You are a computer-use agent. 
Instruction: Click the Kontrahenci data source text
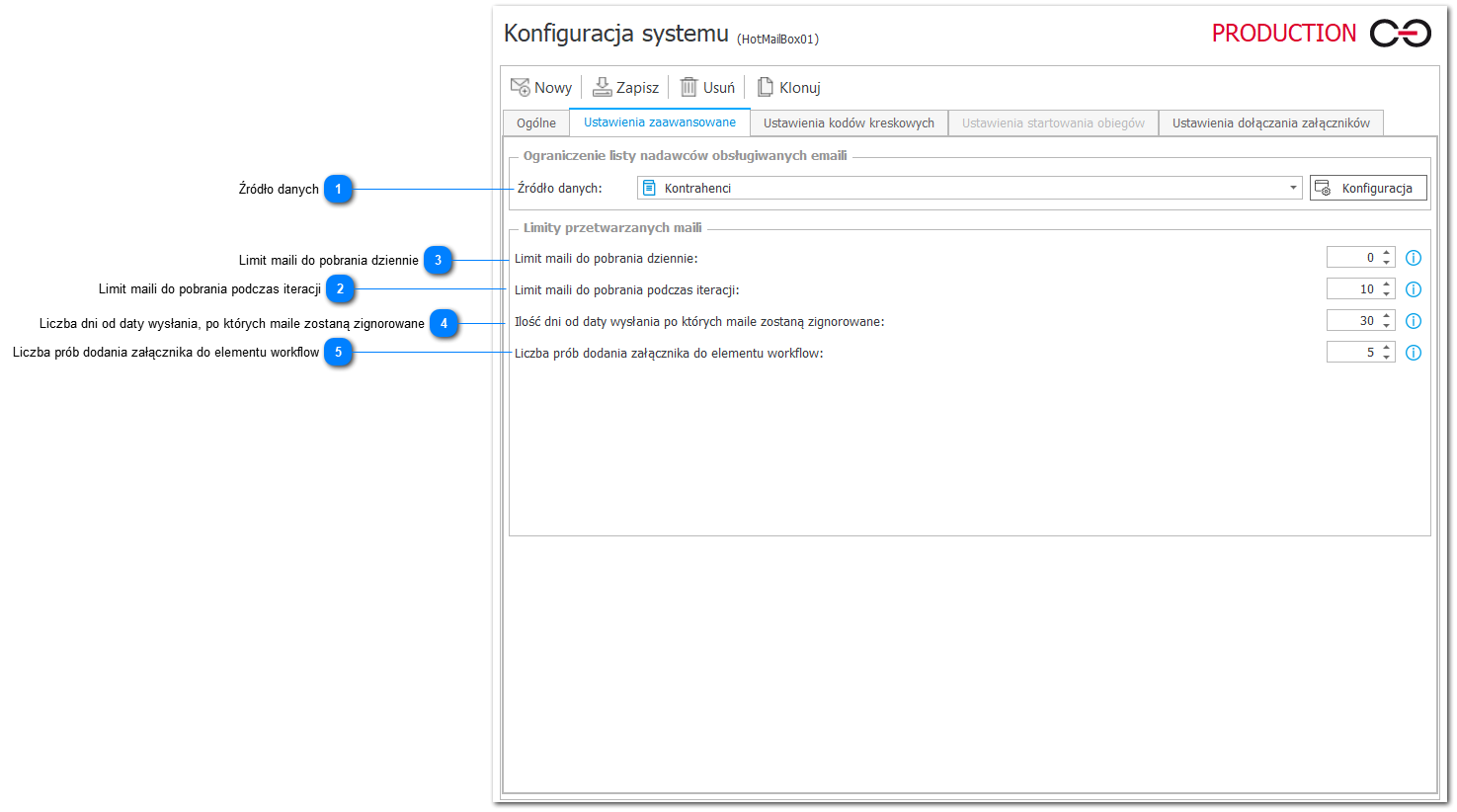tap(697, 189)
